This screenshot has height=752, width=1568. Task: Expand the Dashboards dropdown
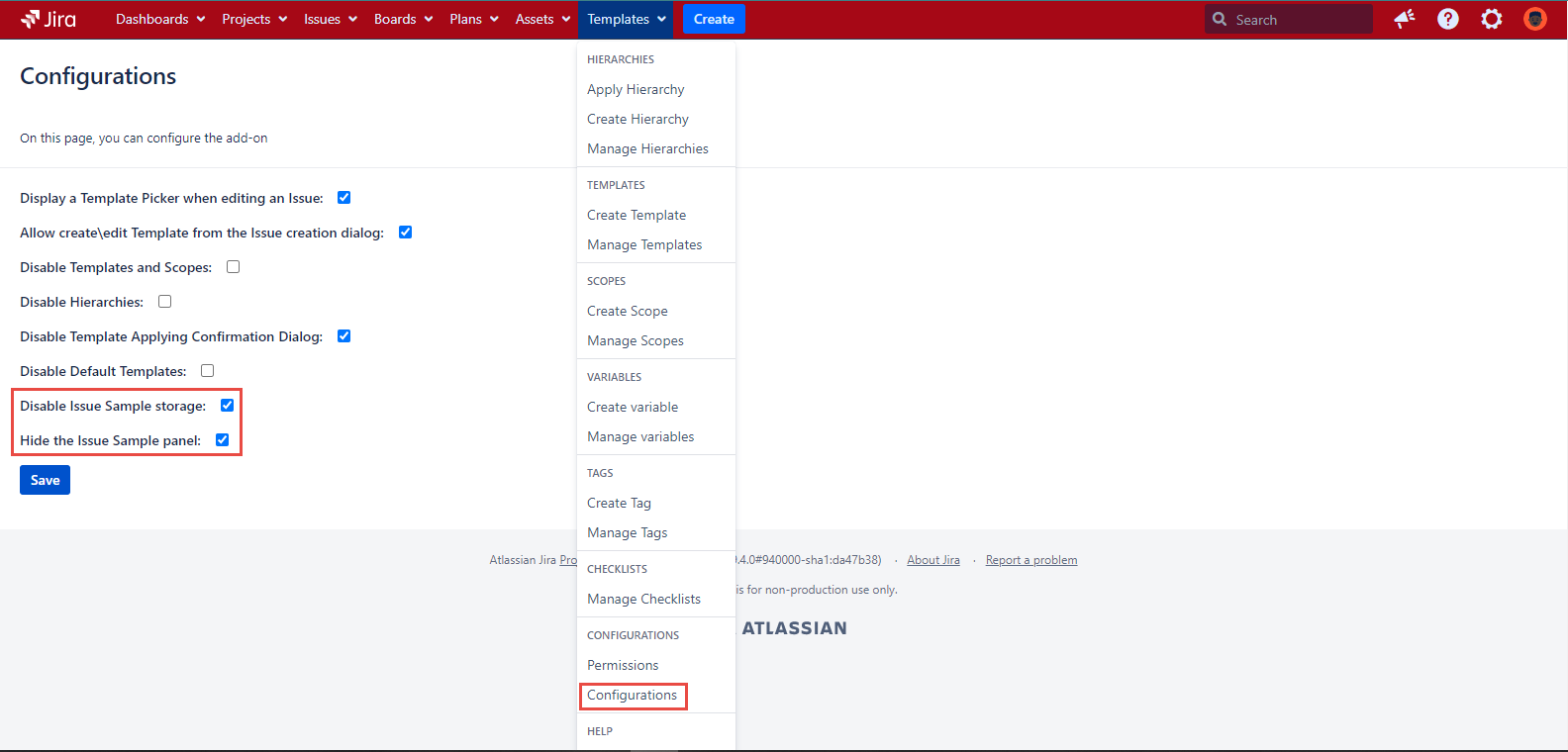pyautogui.click(x=160, y=19)
